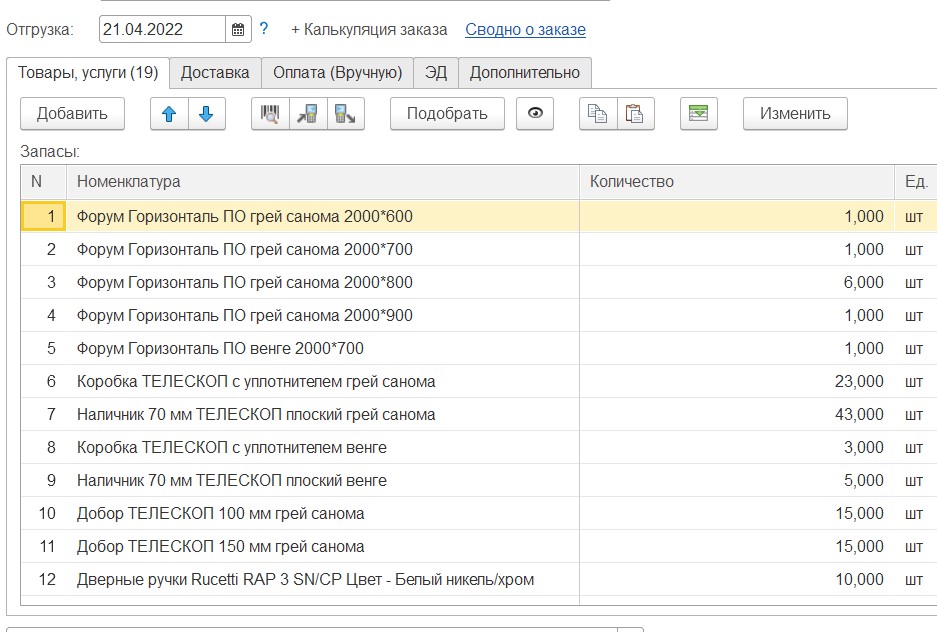Click upload to data terminal icon
The image size is (937, 632).
pos(345,114)
